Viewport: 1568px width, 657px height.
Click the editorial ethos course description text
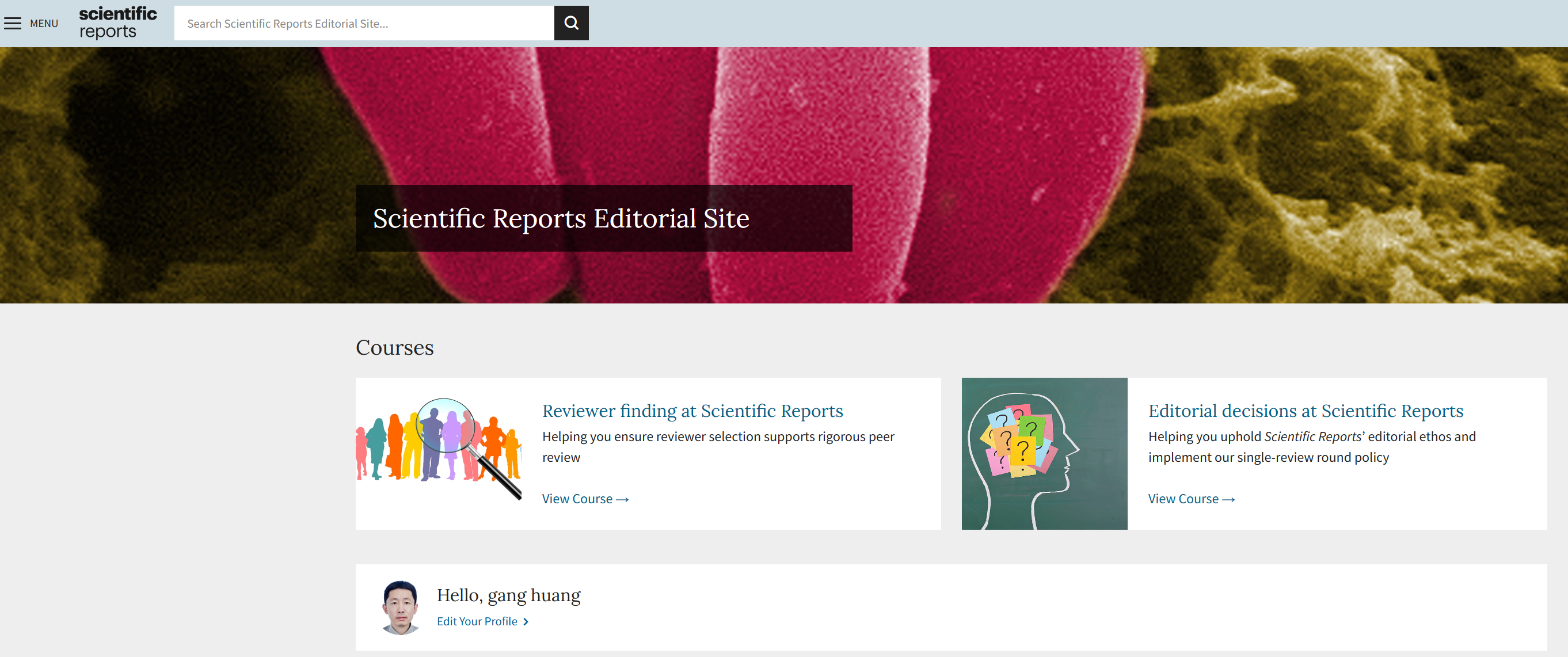click(x=1312, y=447)
